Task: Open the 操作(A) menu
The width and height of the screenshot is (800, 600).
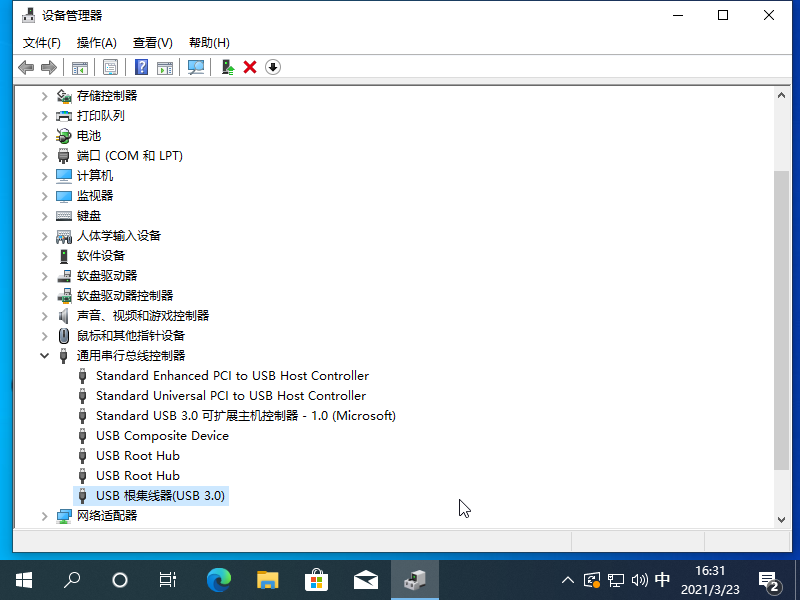Action: click(x=97, y=43)
